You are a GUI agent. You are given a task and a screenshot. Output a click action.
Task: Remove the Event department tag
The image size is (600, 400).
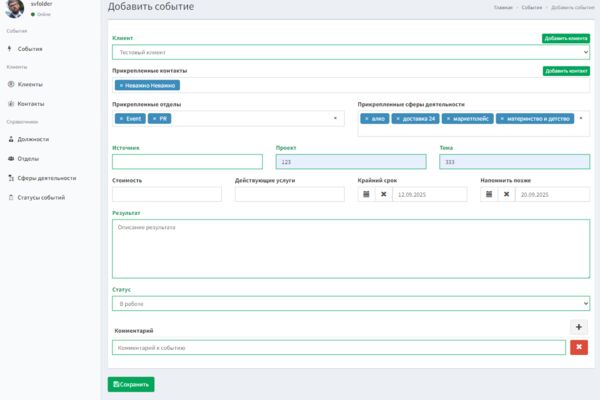pos(121,119)
